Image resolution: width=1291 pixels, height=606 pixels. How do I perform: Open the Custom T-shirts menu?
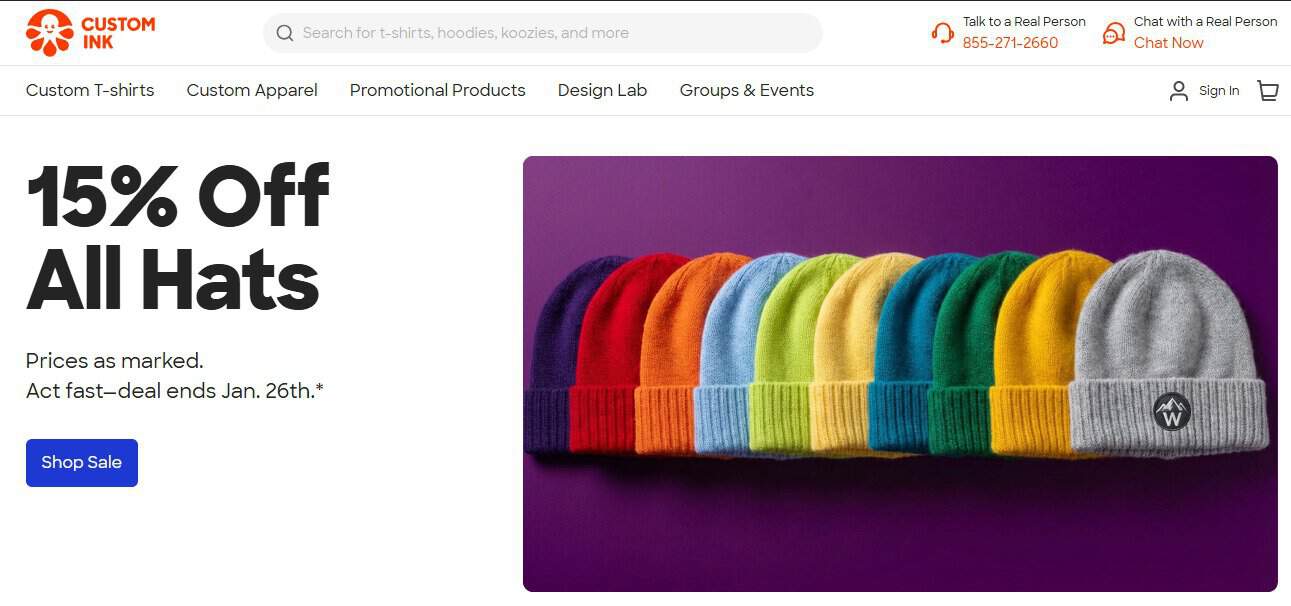90,90
